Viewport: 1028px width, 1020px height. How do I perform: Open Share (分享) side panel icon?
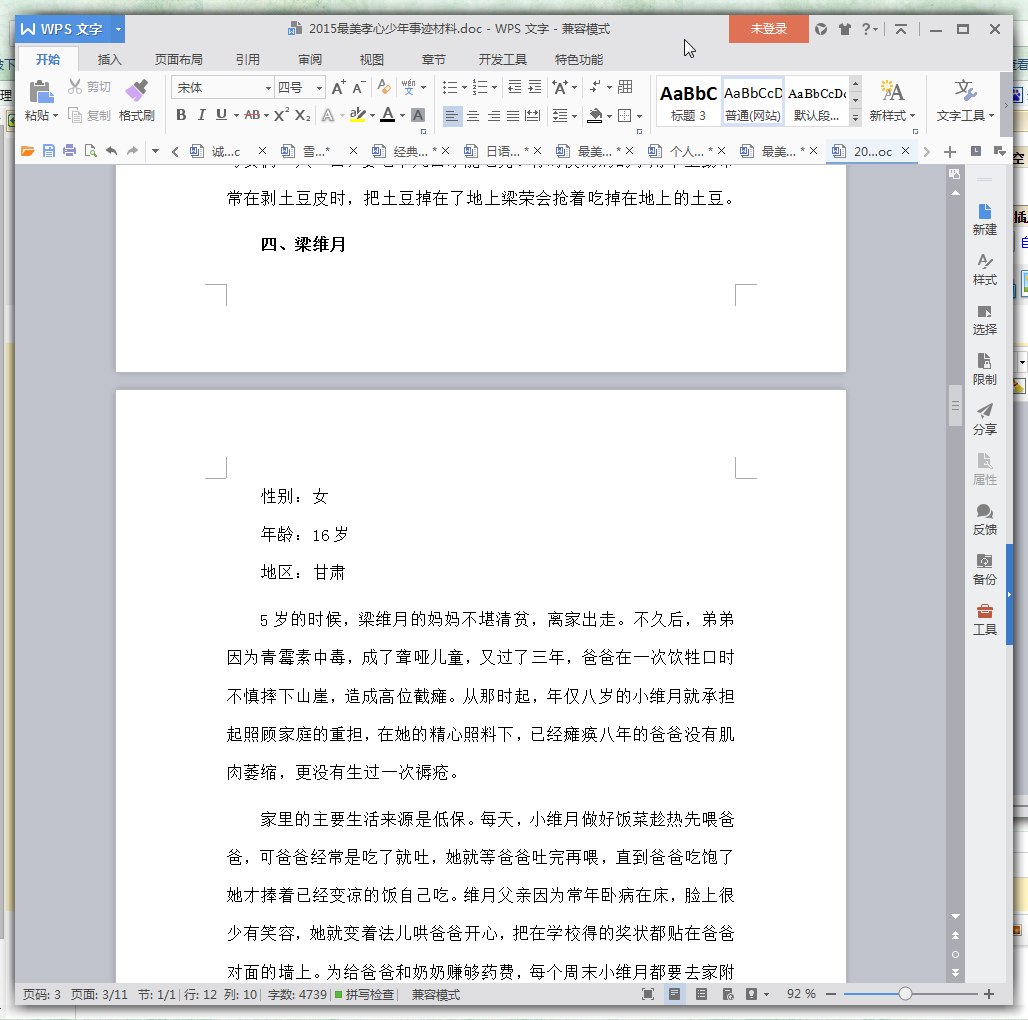pos(984,420)
